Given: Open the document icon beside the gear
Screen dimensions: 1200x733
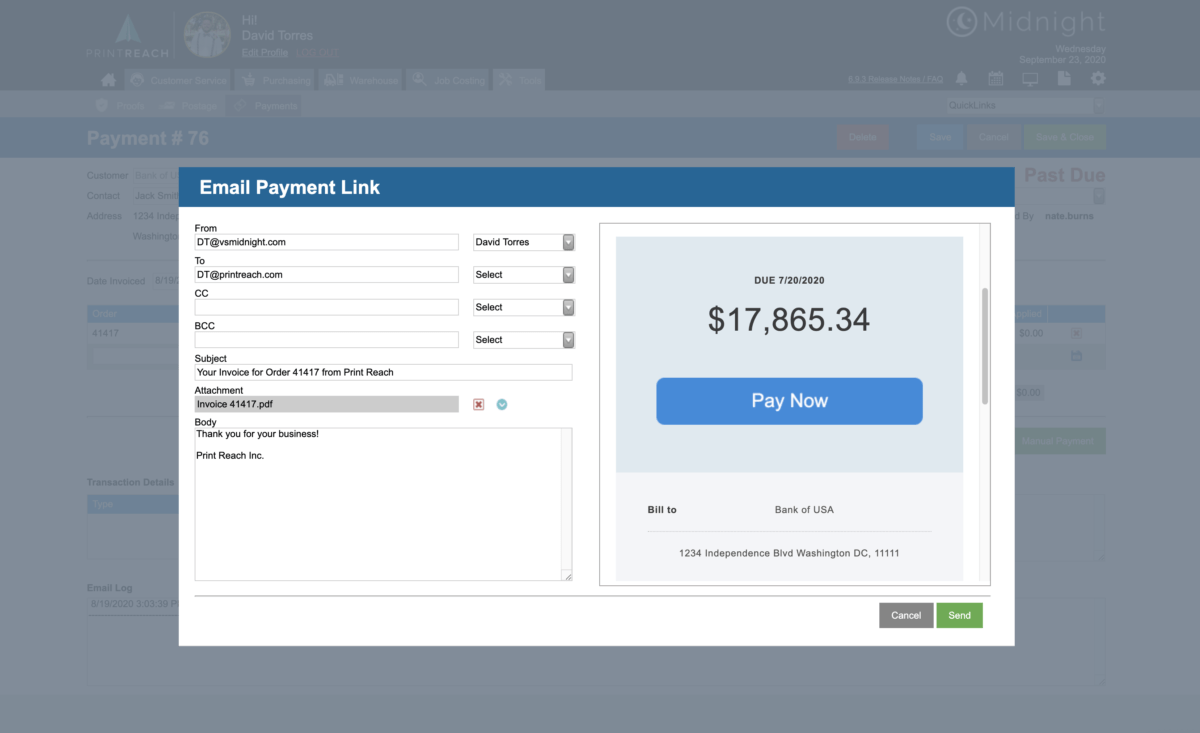Looking at the screenshot, I should 1063,78.
